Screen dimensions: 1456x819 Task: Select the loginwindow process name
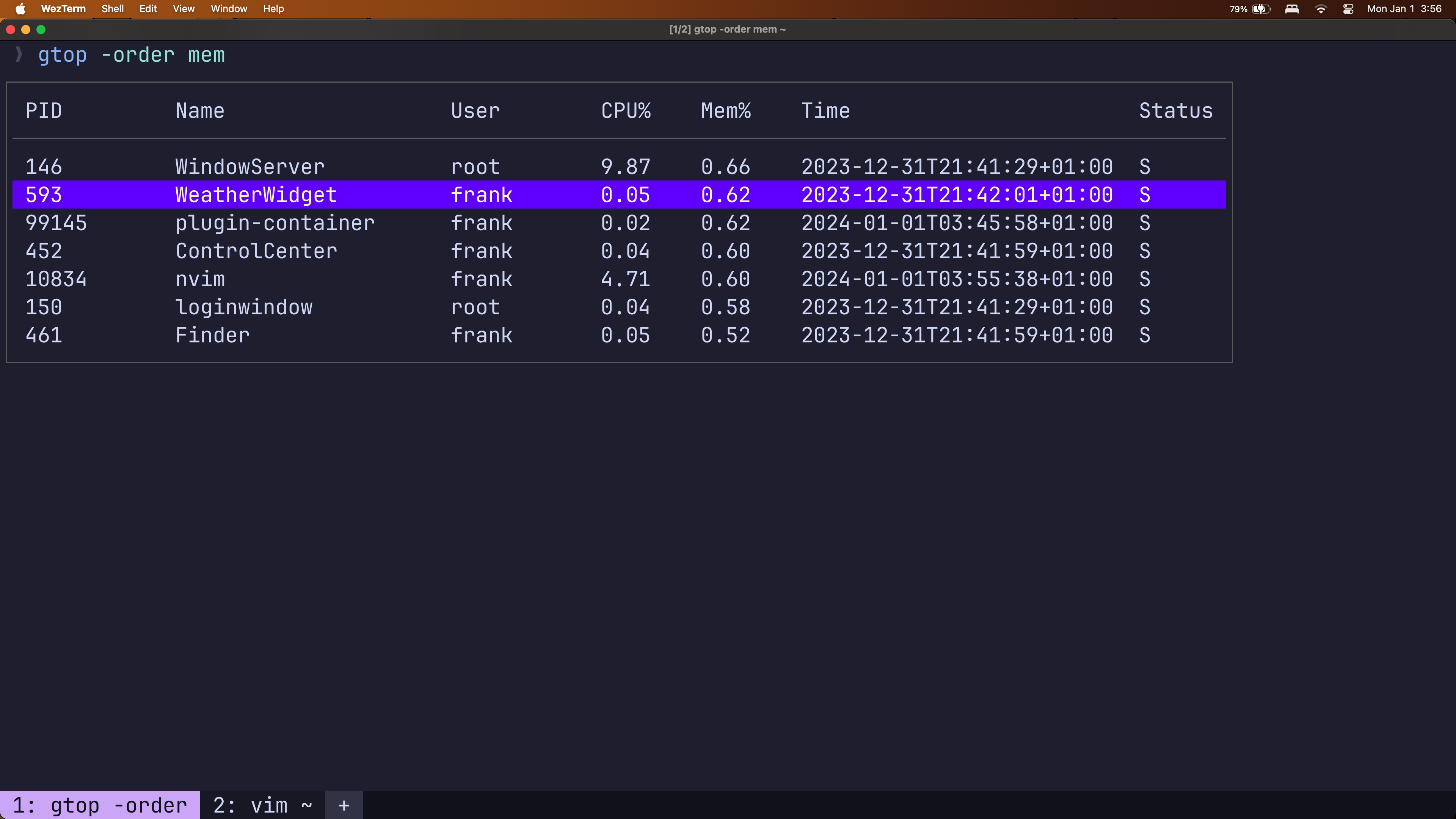243,307
